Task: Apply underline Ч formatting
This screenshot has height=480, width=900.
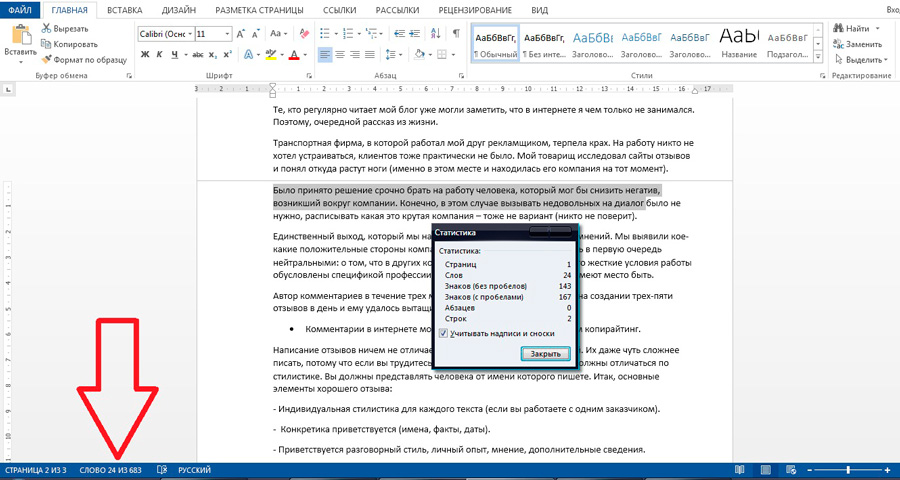Action: (x=174, y=55)
